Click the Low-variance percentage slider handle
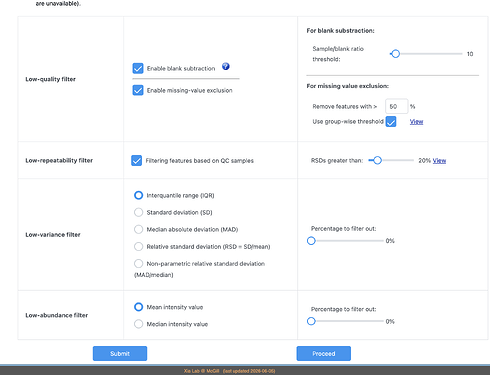Screen dimensions: 490x375 311,241
